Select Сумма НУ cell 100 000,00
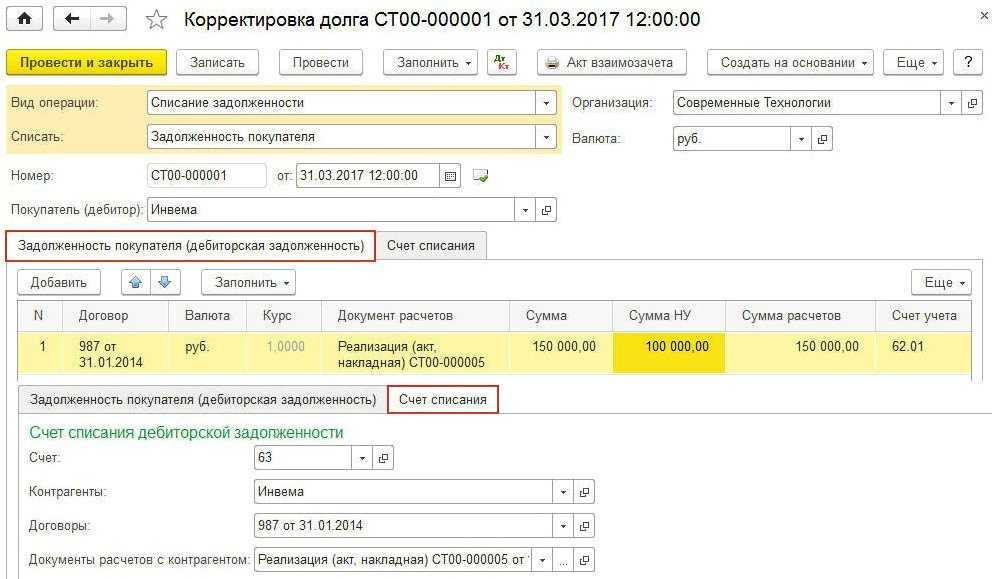Screen dimensions: 992x579 tap(669, 353)
